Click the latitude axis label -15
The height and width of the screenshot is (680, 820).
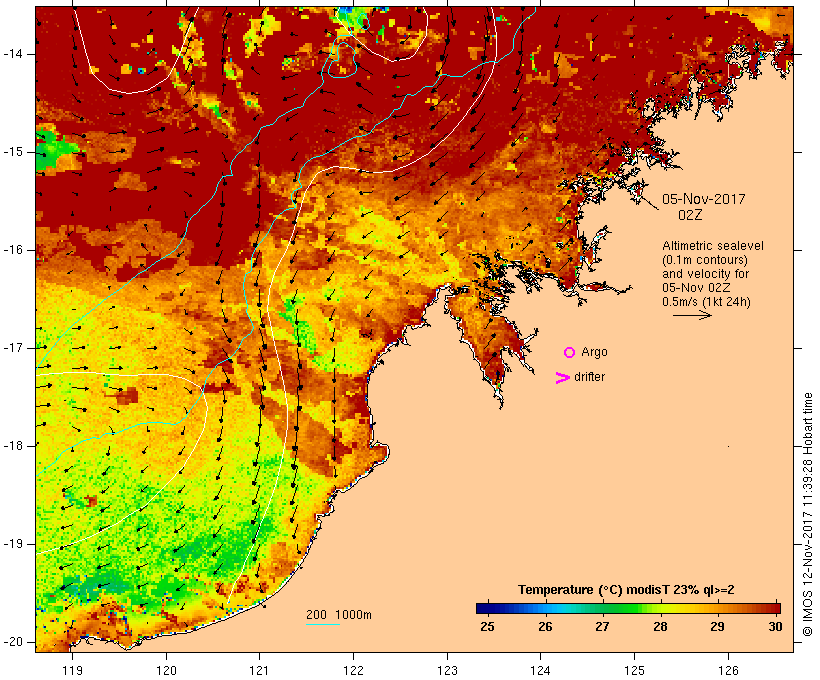point(13,152)
